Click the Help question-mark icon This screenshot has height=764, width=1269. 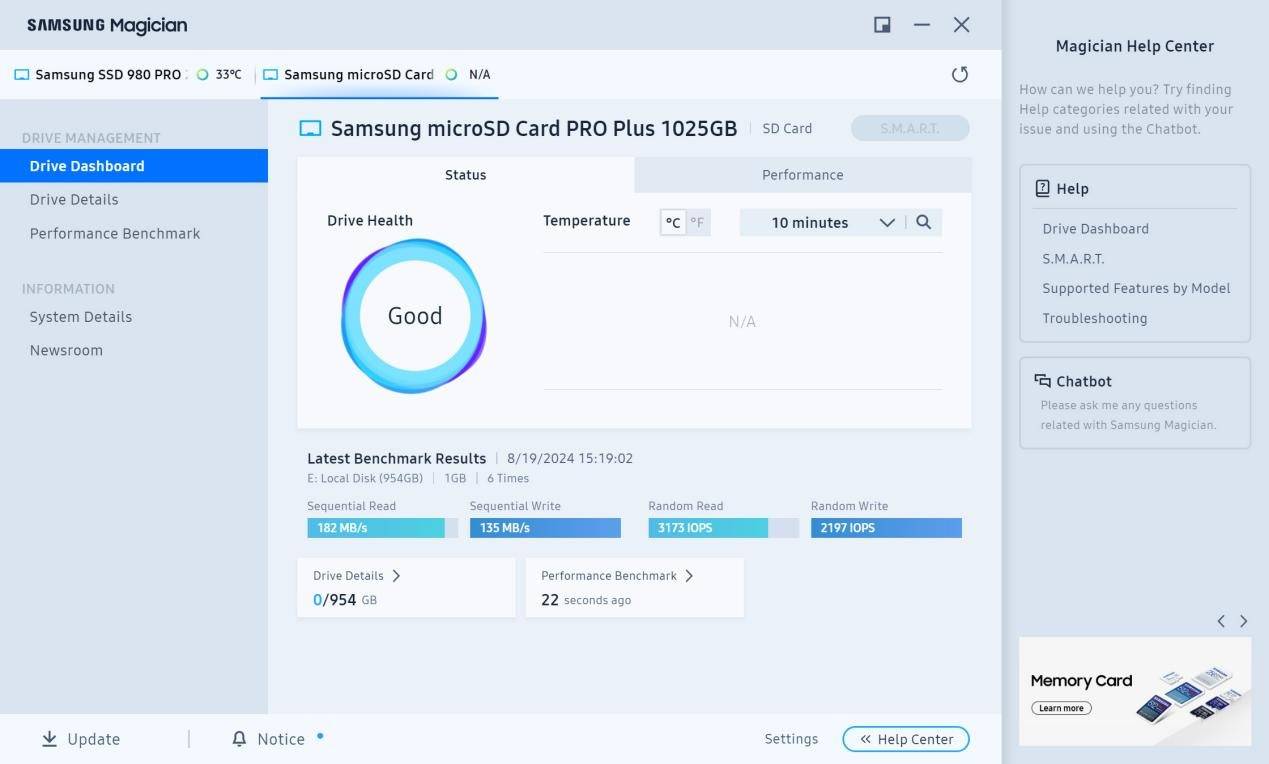pyautogui.click(x=1042, y=188)
